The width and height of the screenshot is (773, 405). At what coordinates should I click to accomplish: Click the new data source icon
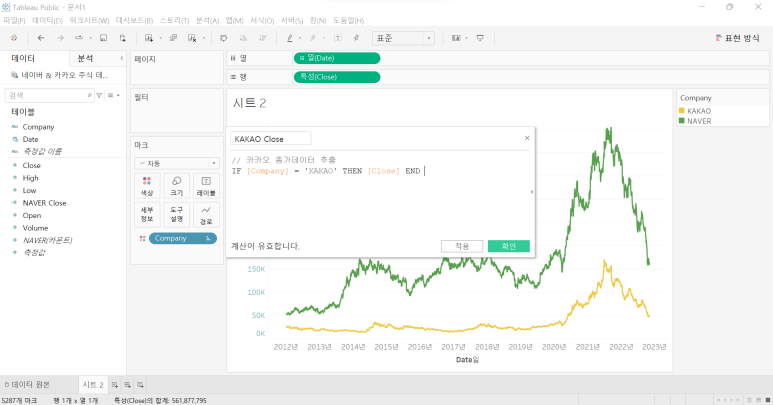coord(123,38)
